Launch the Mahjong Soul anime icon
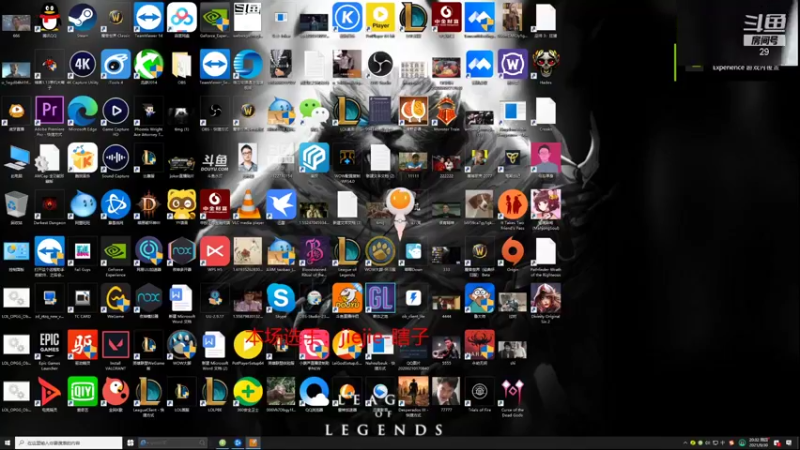Screen dimensions: 800x450 [545, 205]
